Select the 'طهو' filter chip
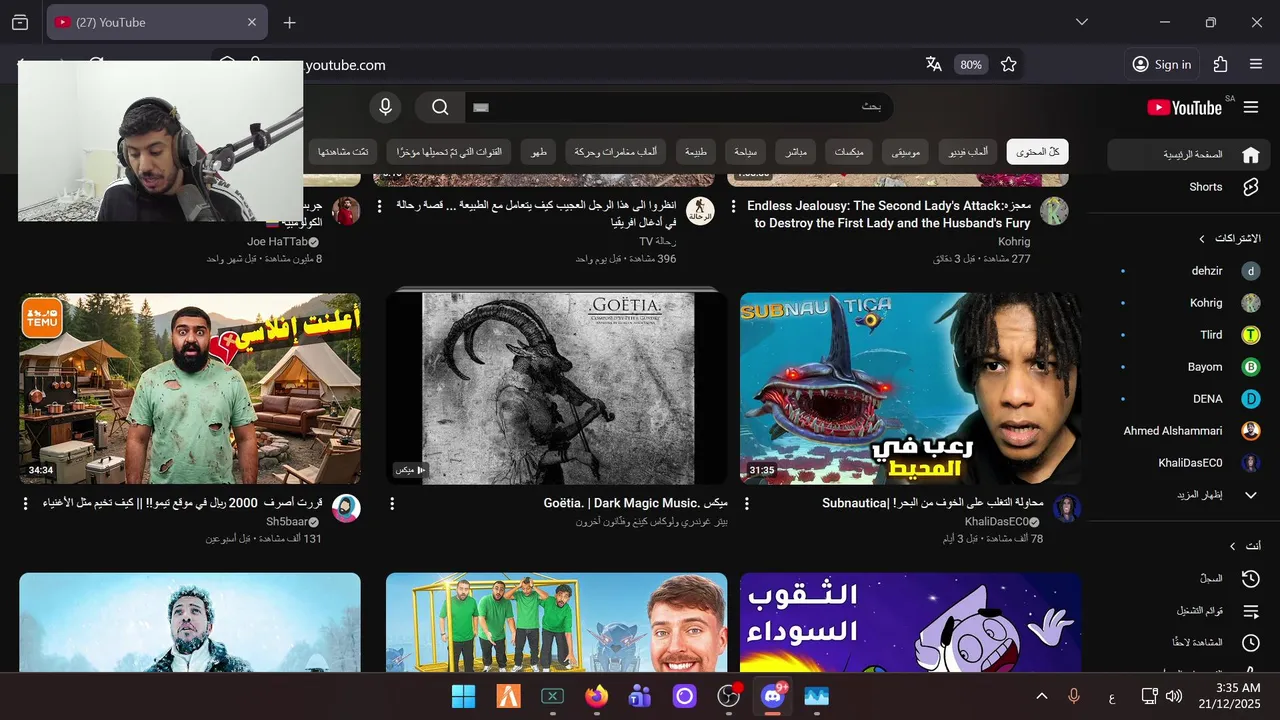Screen dimensions: 1280x720 click(x=539, y=152)
